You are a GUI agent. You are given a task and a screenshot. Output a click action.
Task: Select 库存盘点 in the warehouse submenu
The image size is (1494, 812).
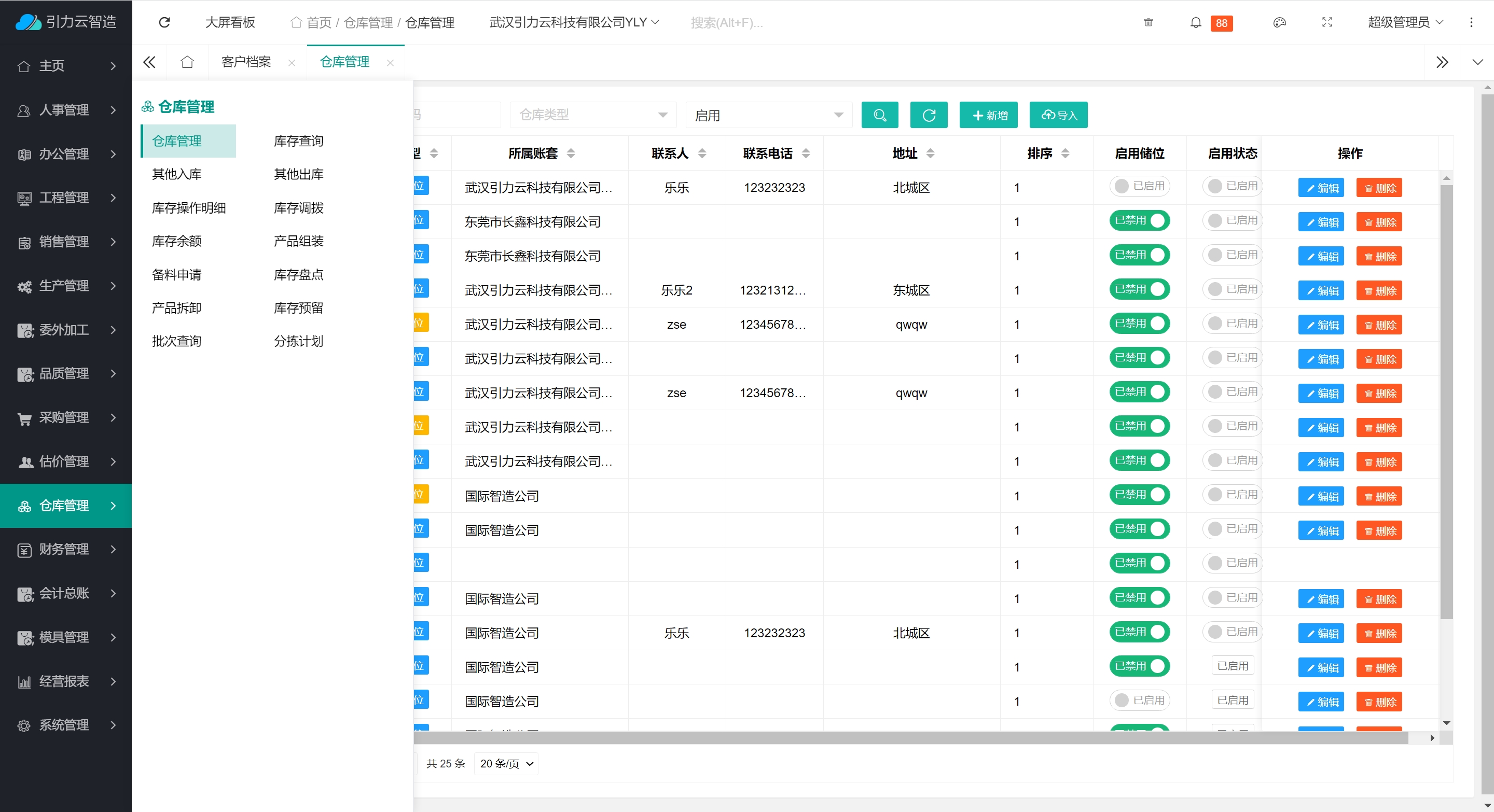[298, 274]
